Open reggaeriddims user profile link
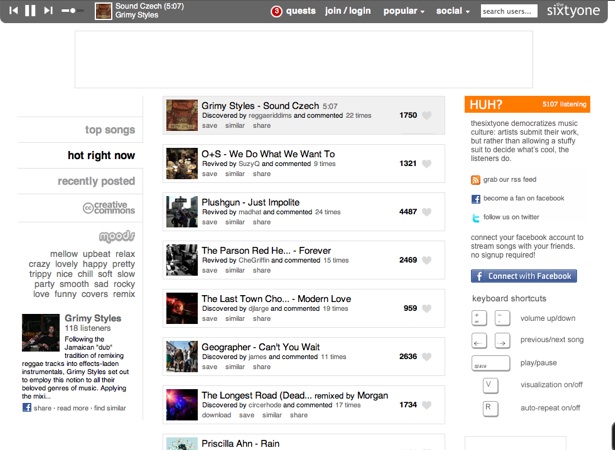The height and width of the screenshot is (450, 615). pyautogui.click(x=270, y=116)
